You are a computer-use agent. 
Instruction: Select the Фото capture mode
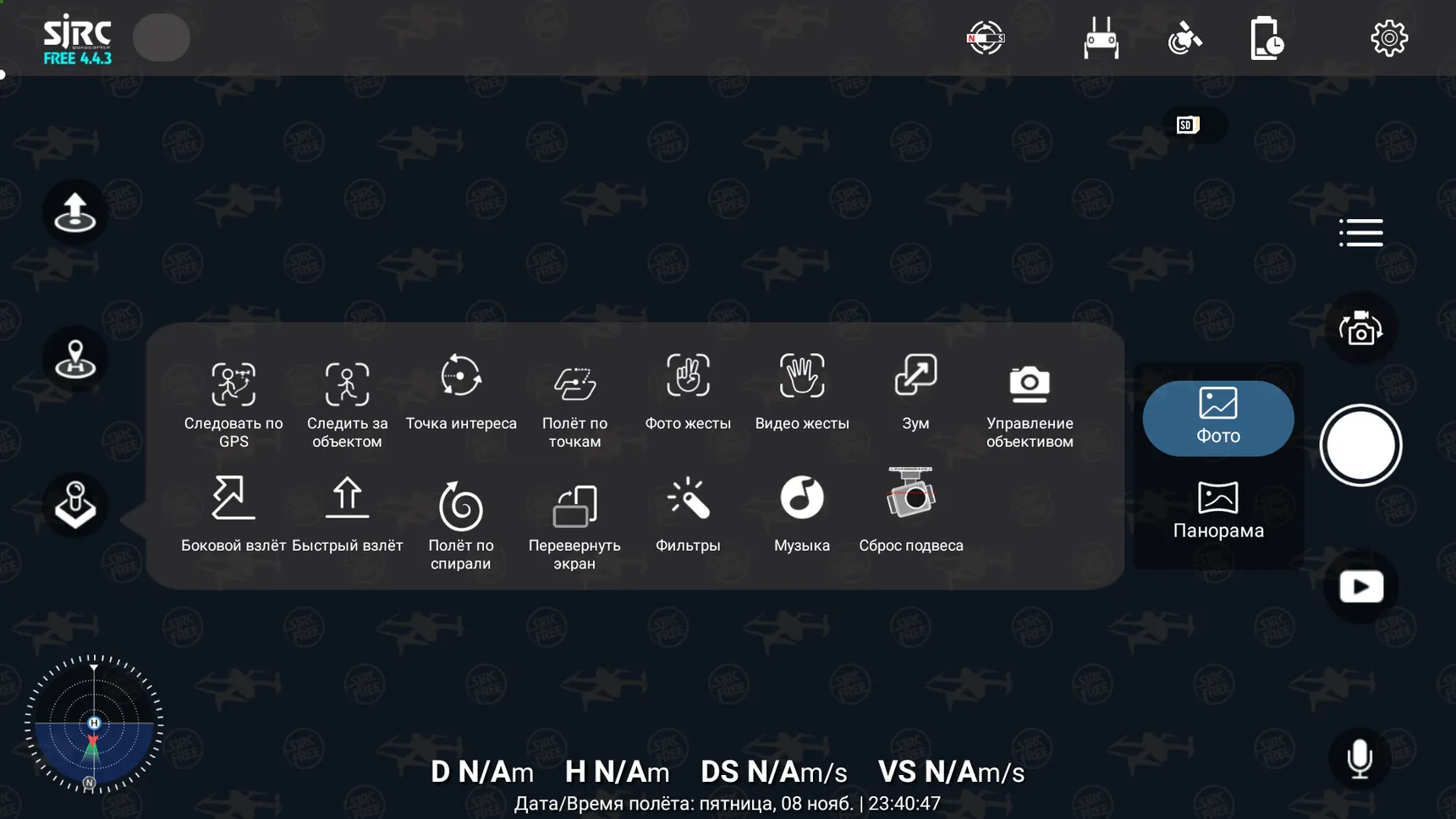point(1217,418)
